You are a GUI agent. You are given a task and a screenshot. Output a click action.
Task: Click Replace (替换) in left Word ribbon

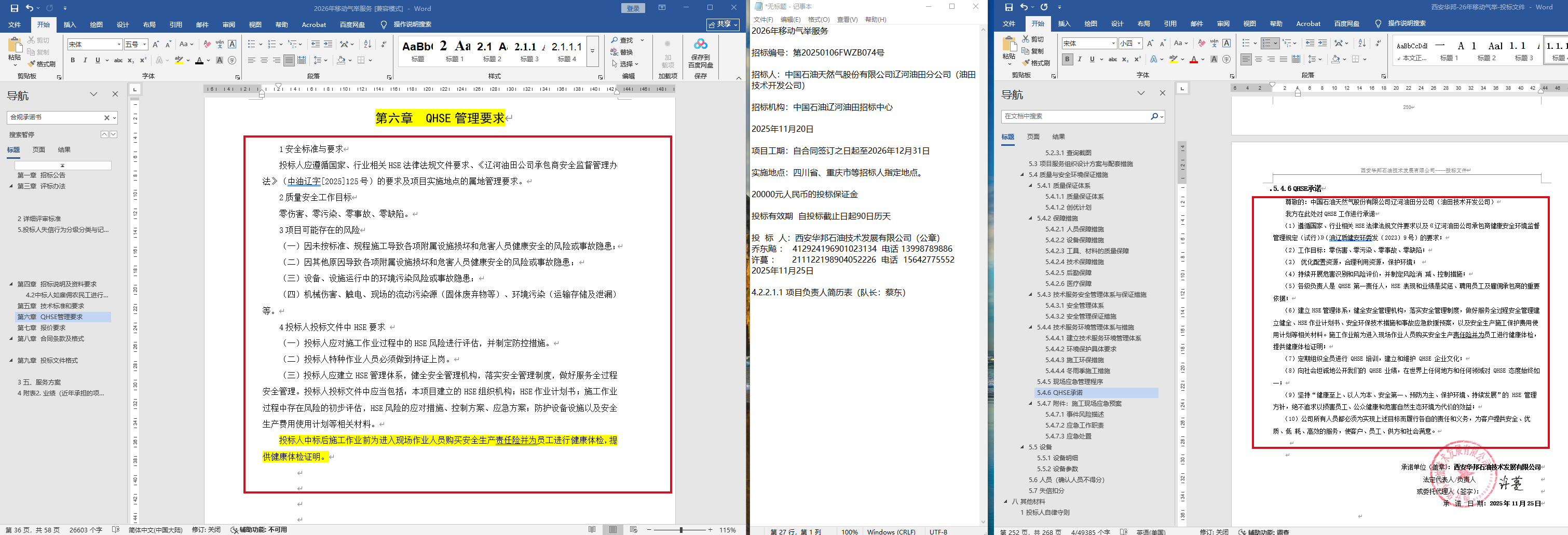[622, 52]
